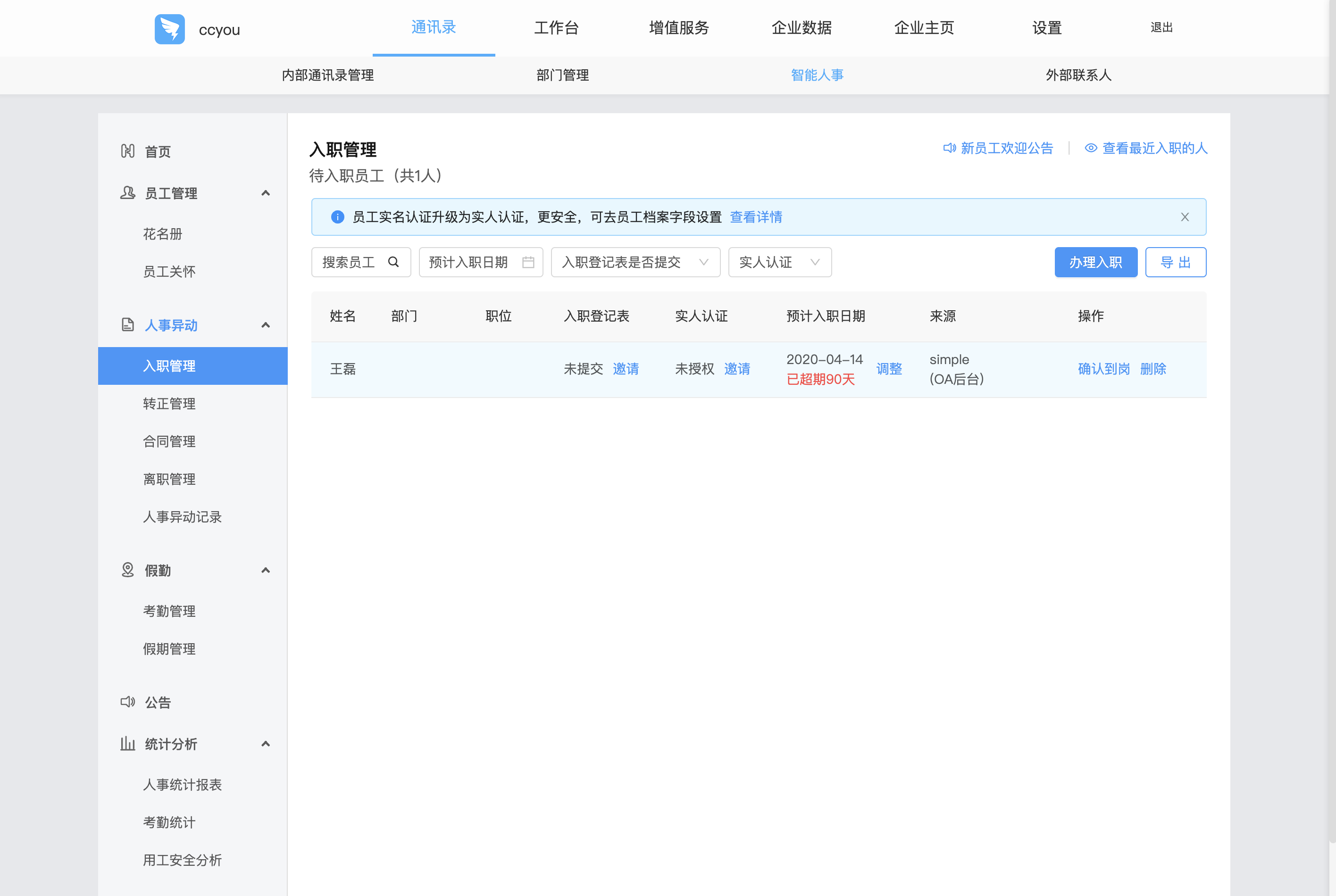This screenshot has height=896, width=1336.
Task: Click the search magnifier icon
Action: [x=393, y=262]
